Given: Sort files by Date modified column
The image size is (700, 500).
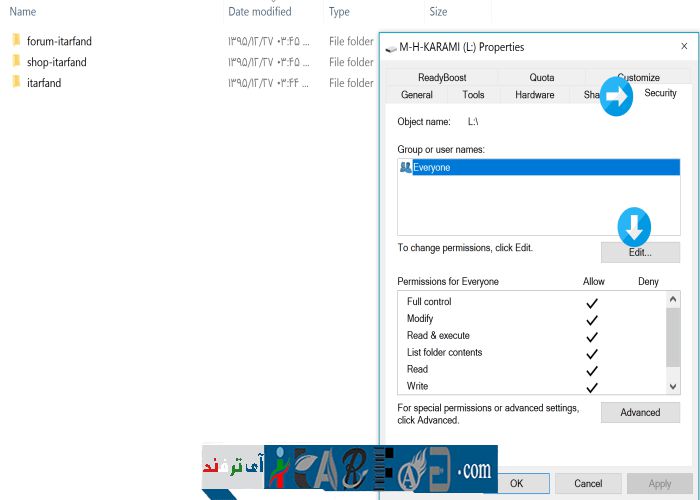Looking at the screenshot, I should click(260, 12).
